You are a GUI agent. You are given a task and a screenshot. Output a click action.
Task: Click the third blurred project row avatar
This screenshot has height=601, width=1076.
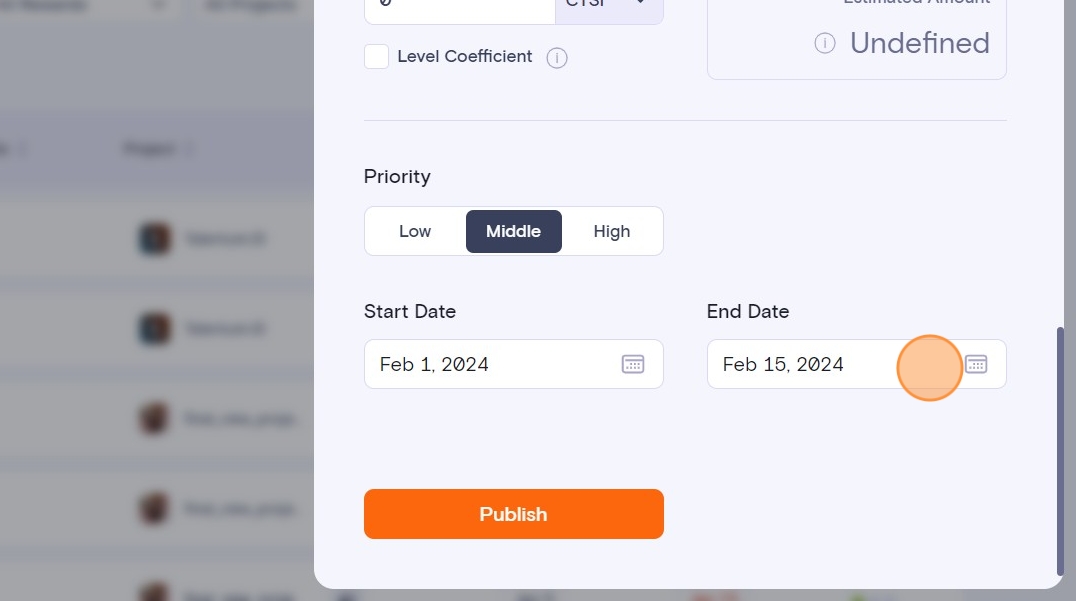pyautogui.click(x=154, y=419)
